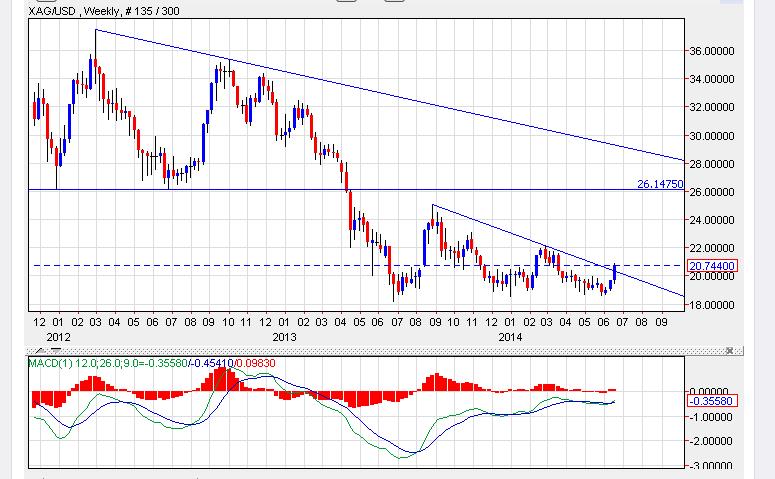Click the 36.00000 price axis label

pyautogui.click(x=714, y=50)
